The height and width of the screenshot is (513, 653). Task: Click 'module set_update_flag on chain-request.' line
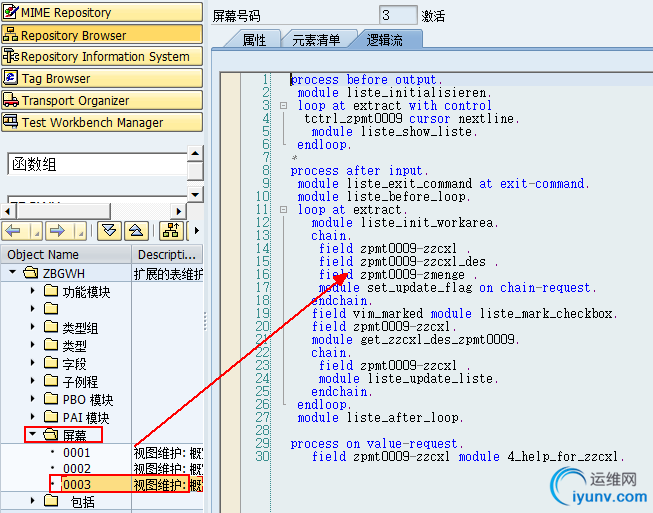click(x=457, y=287)
